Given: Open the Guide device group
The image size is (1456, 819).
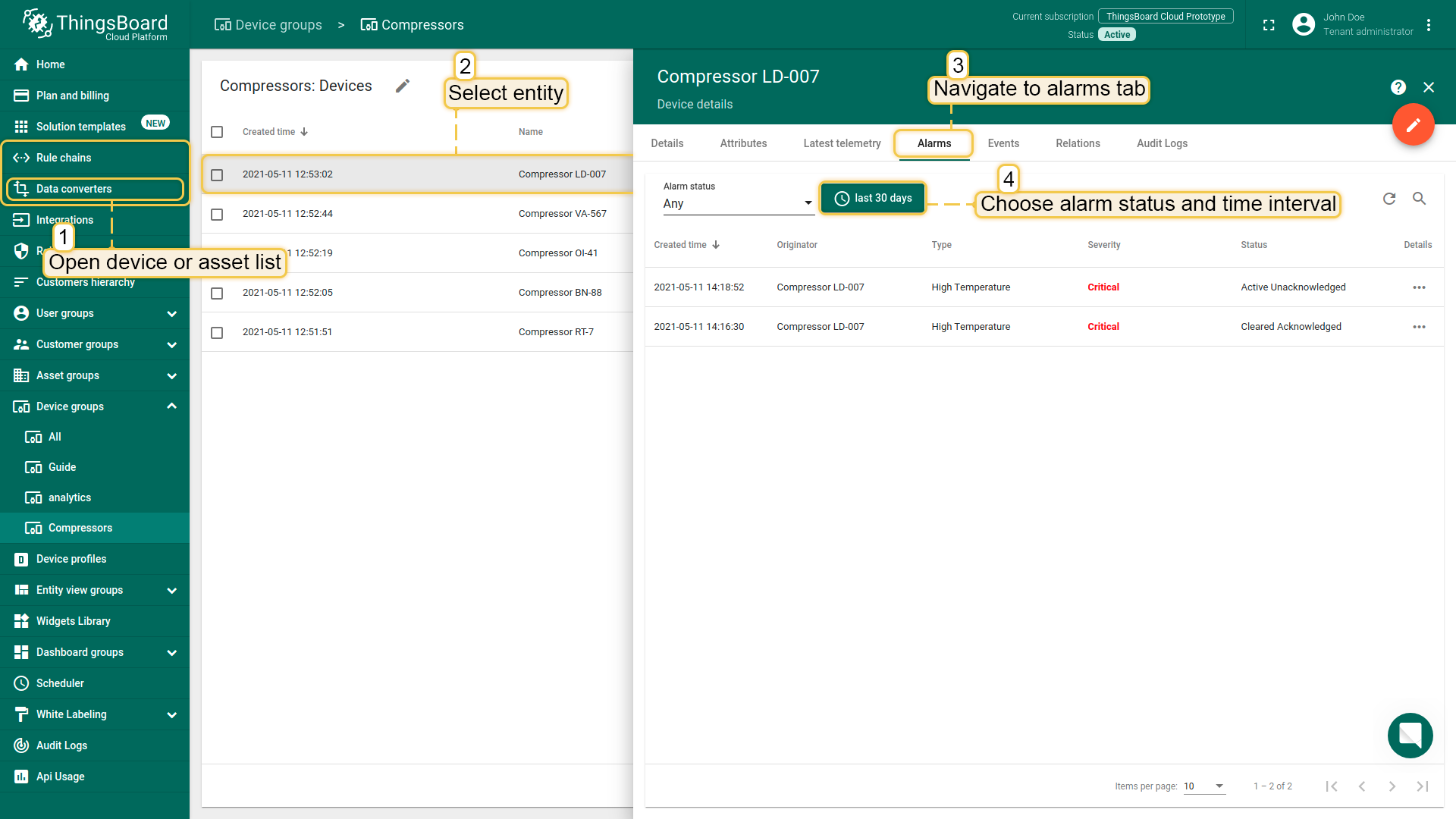Looking at the screenshot, I should (95, 467).
